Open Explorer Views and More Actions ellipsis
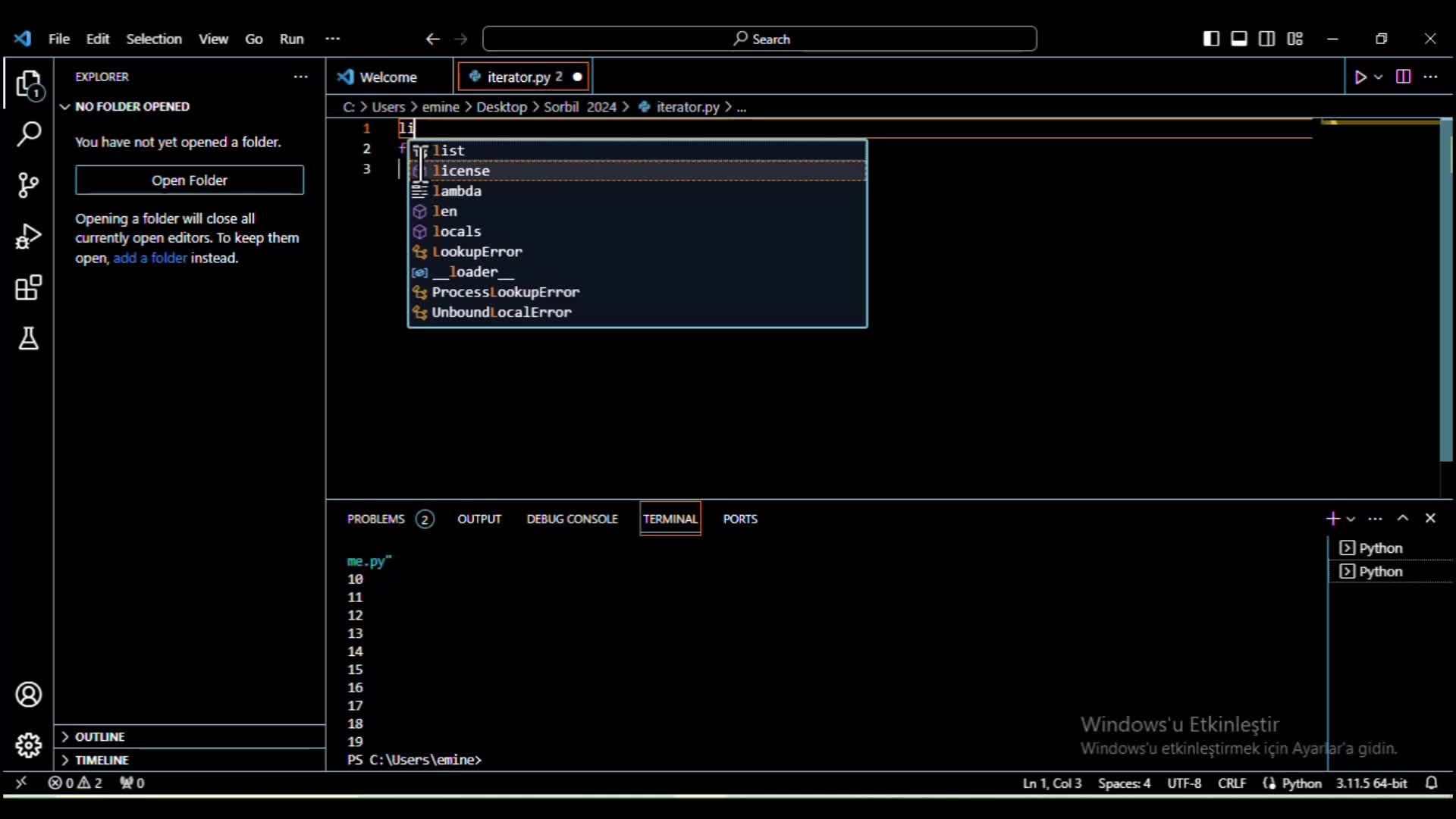The width and height of the screenshot is (1456, 819). coord(301,77)
